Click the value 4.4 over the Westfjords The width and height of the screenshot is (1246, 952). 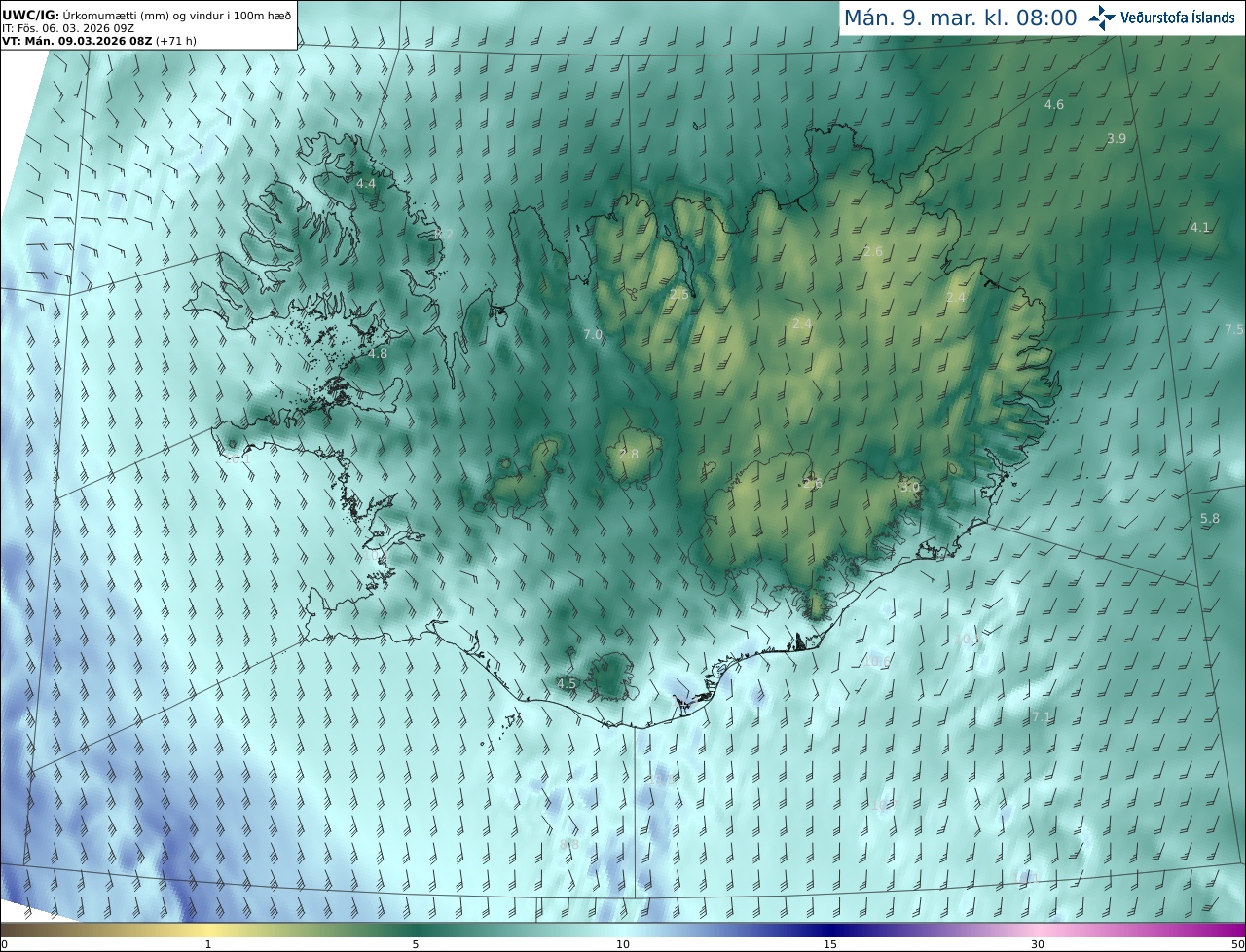366,183
